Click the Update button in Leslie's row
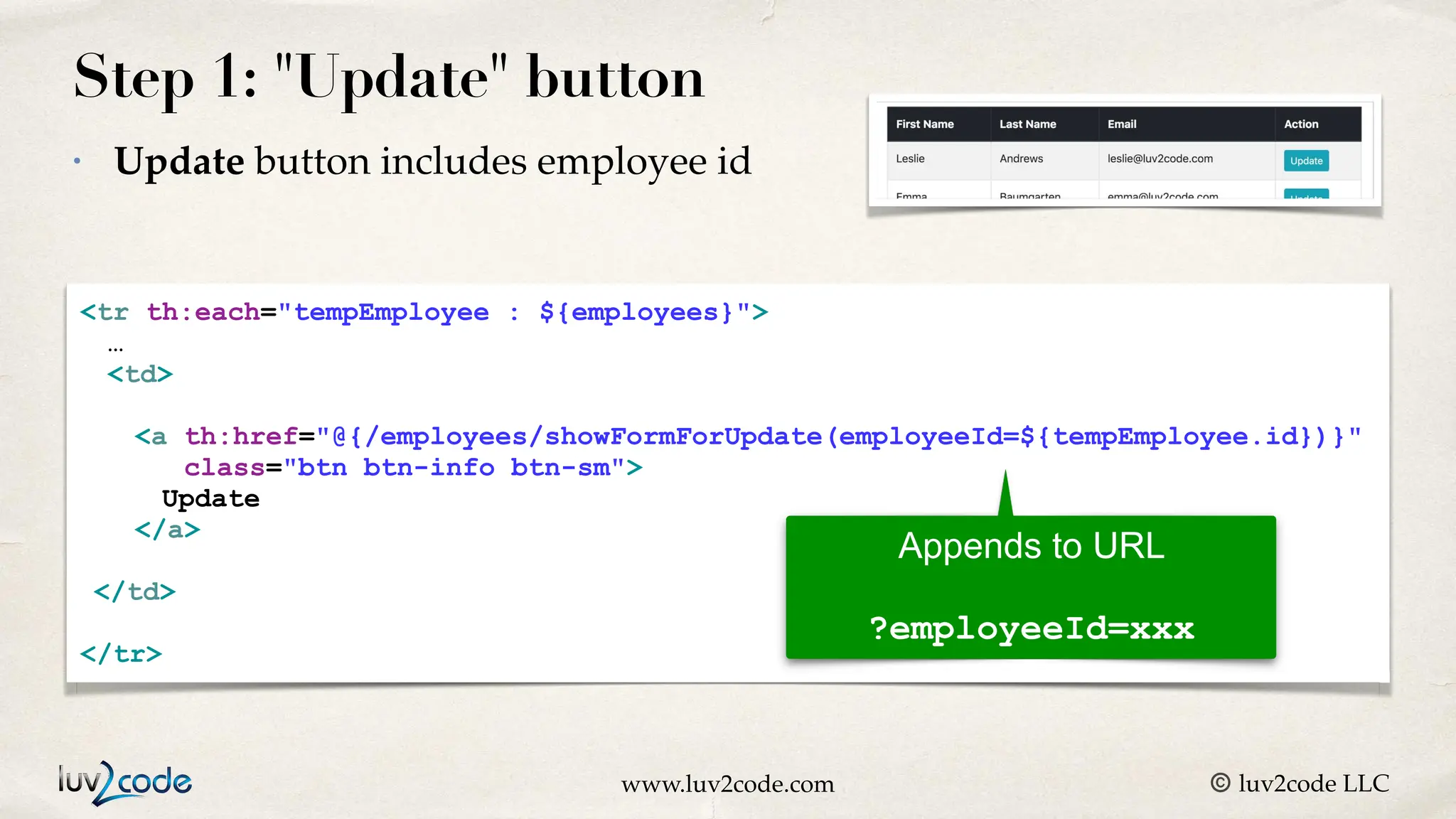Image resolution: width=1456 pixels, height=819 pixels. click(x=1306, y=161)
